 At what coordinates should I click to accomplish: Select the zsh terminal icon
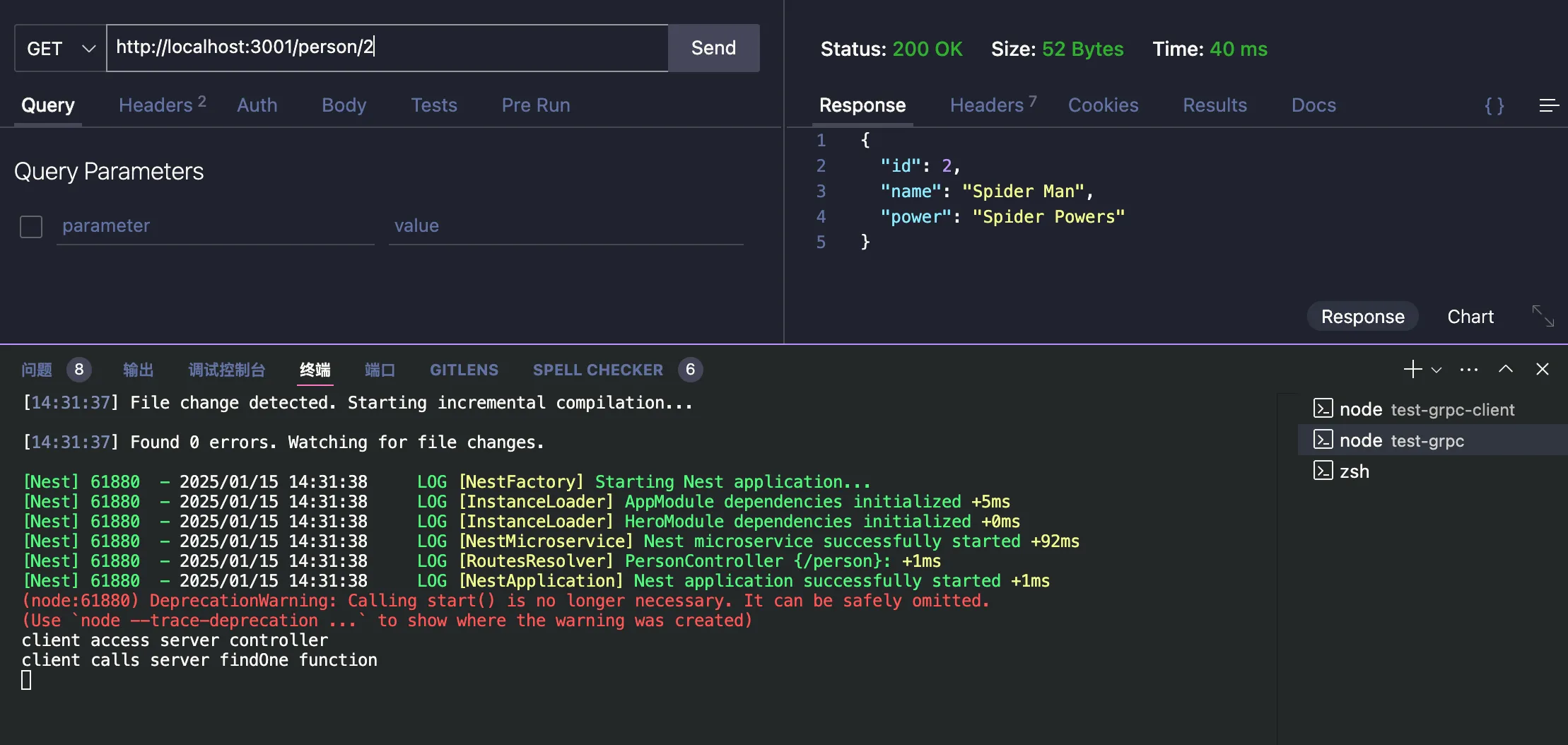point(1323,471)
